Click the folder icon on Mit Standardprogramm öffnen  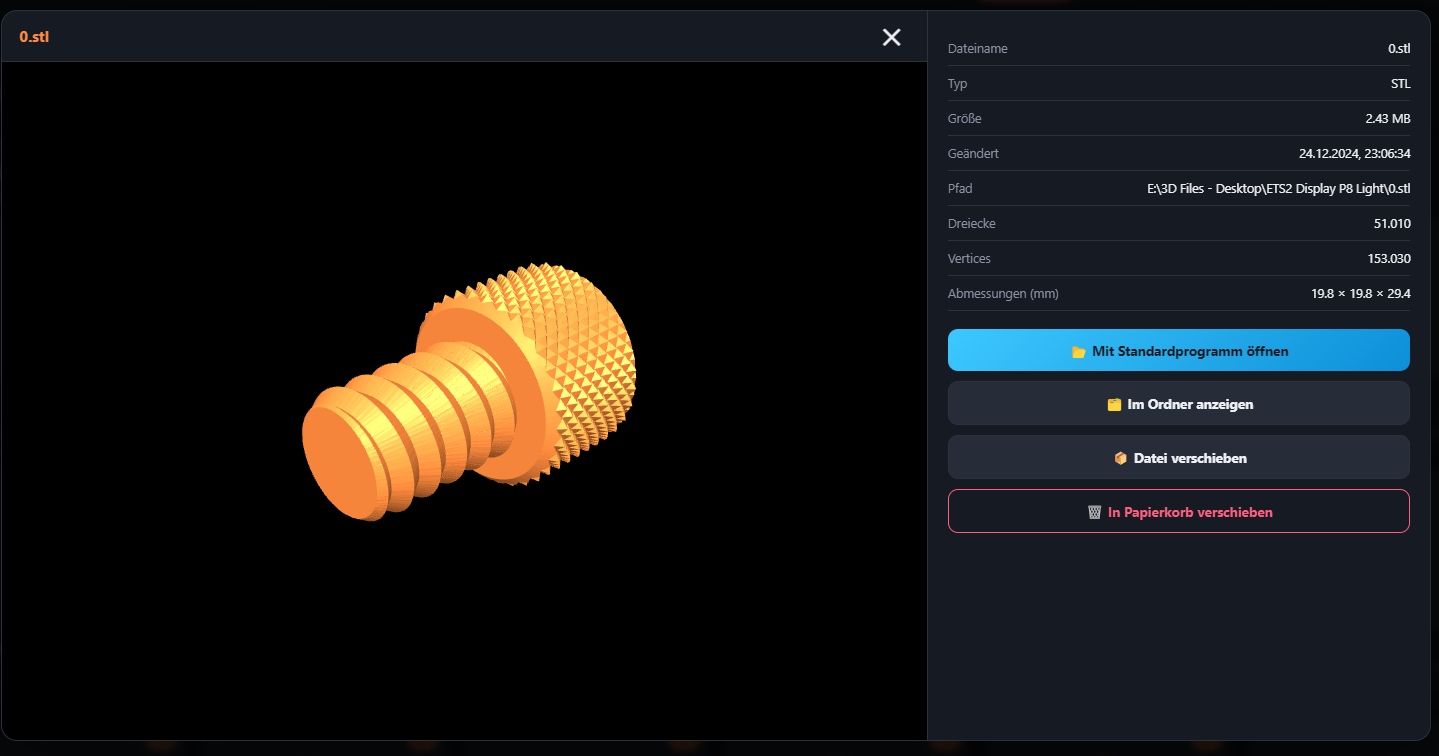tap(1078, 352)
